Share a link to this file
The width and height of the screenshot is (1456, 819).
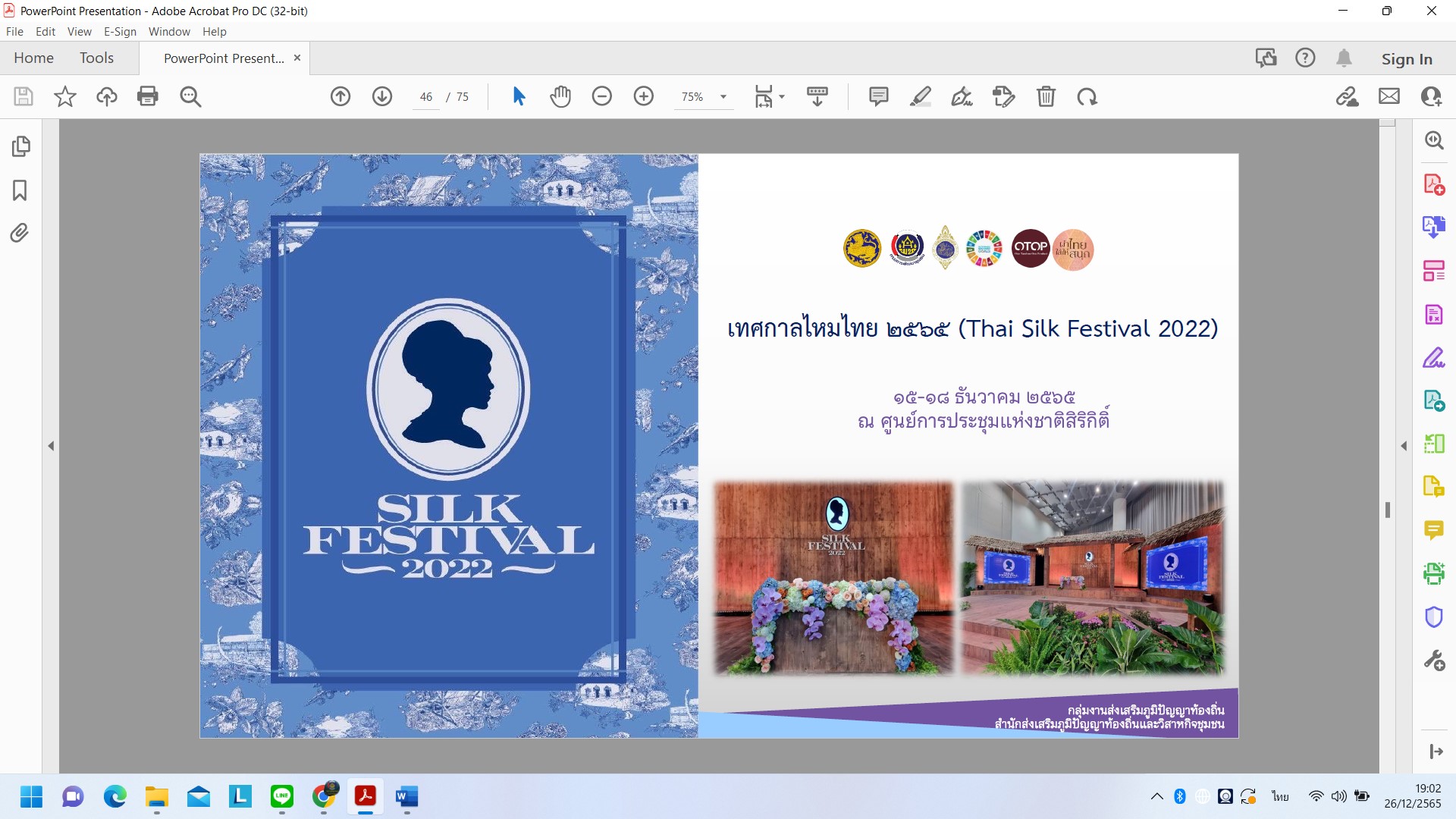tap(1348, 96)
